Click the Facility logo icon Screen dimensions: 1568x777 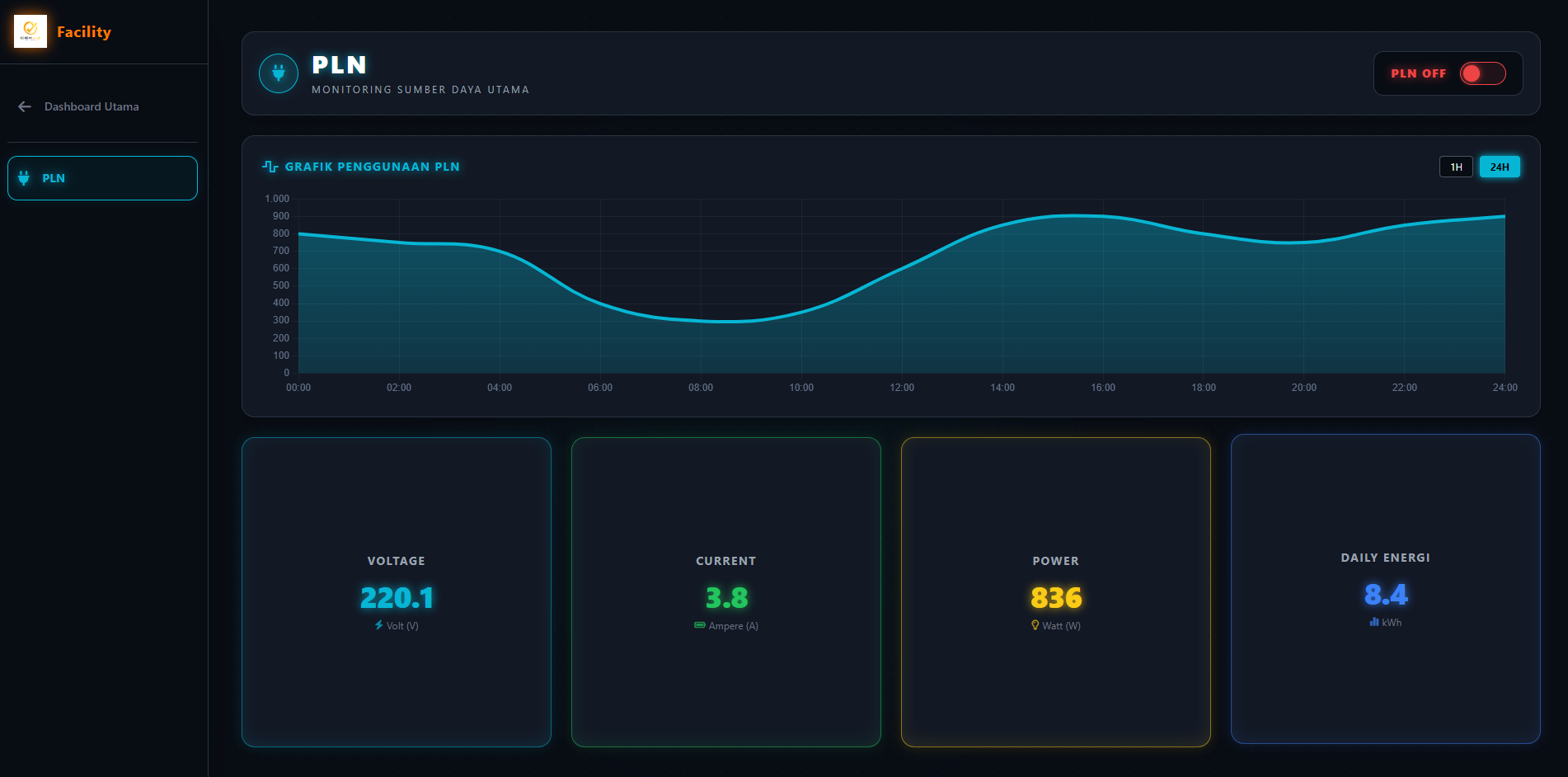[x=31, y=31]
